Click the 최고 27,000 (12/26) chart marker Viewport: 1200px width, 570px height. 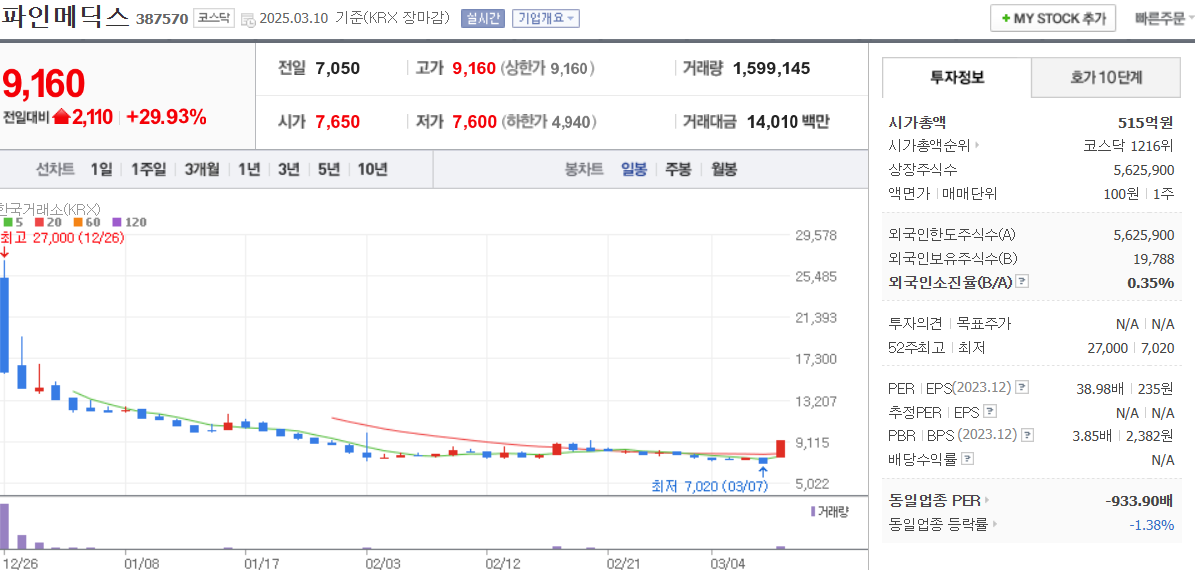62,237
